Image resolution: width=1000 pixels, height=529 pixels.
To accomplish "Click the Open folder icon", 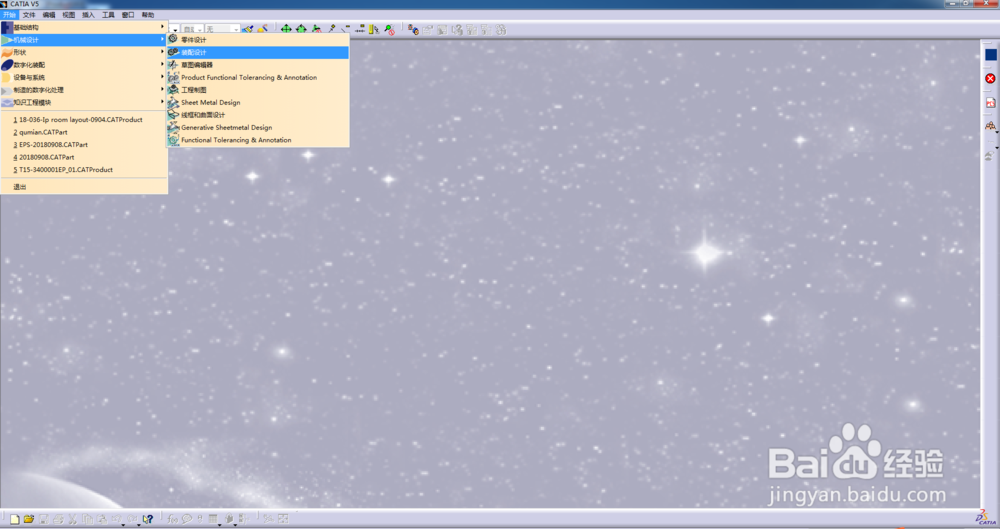I will pyautogui.click(x=29, y=519).
